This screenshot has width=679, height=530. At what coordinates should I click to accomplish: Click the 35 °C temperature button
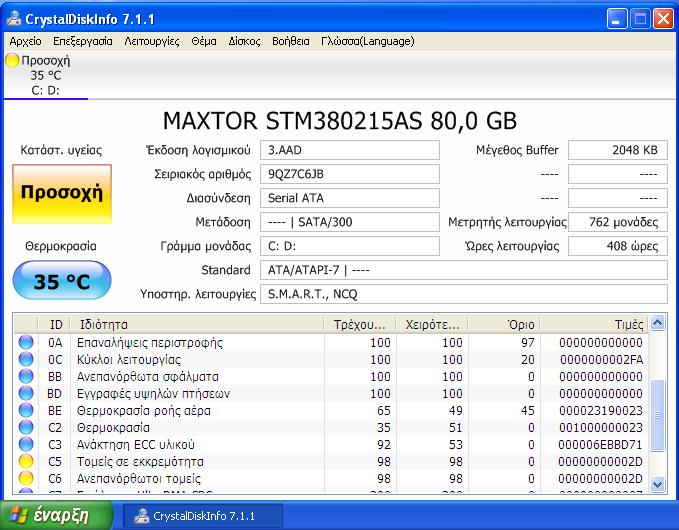tap(62, 281)
